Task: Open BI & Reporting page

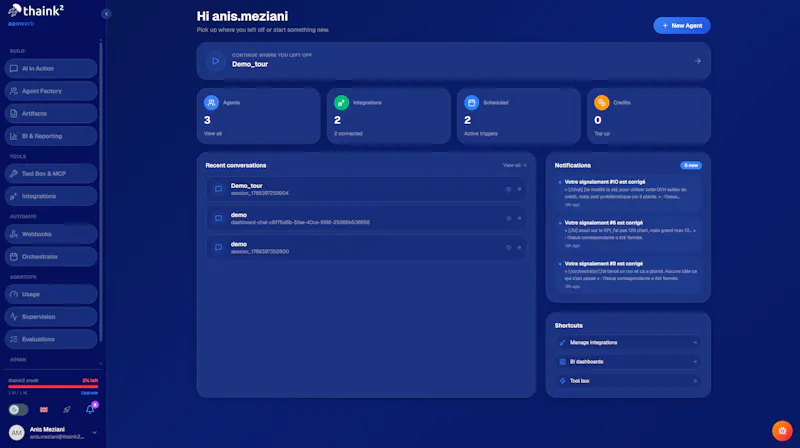Action: [x=51, y=136]
